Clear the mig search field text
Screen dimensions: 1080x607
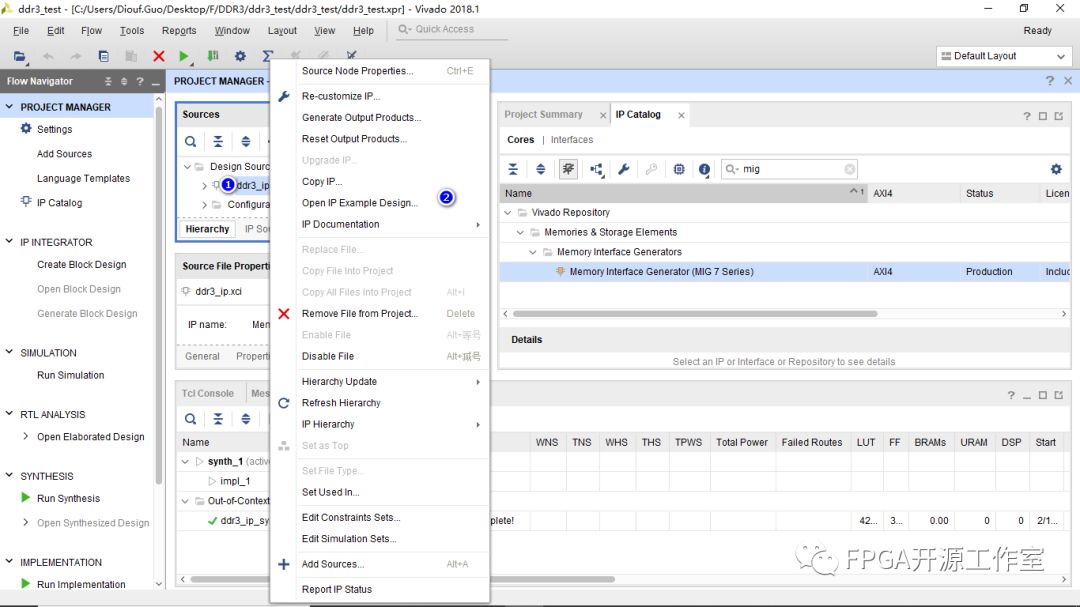(849, 170)
